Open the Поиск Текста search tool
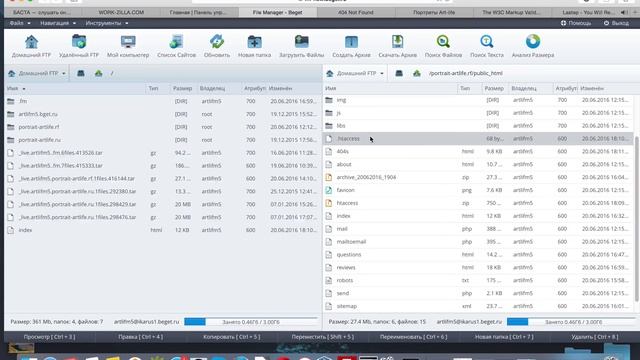Image resolution: width=640 pixels, height=360 pixels. point(487,46)
